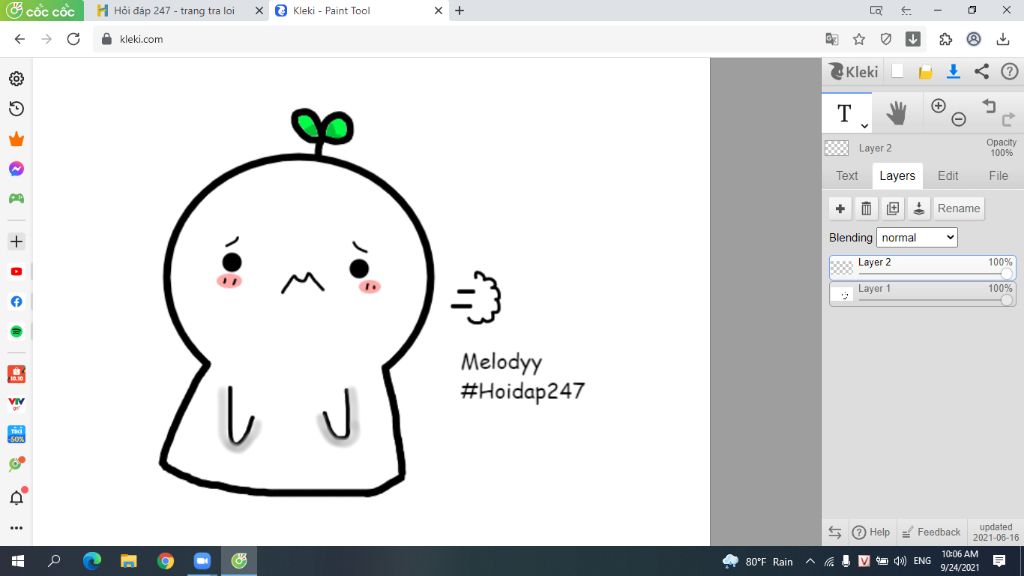
Task: Go back in browser history
Action: 20,39
